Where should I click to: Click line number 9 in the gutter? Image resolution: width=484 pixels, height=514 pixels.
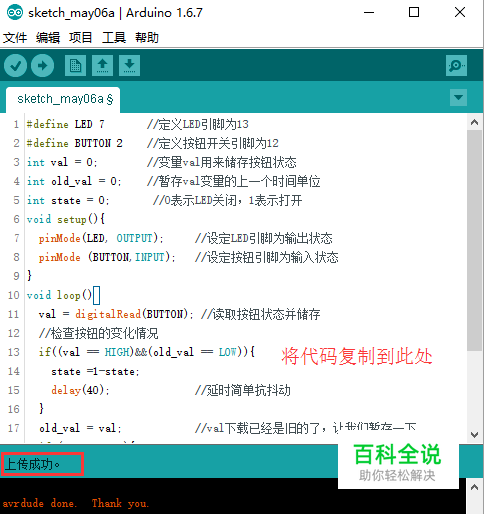pos(16,276)
